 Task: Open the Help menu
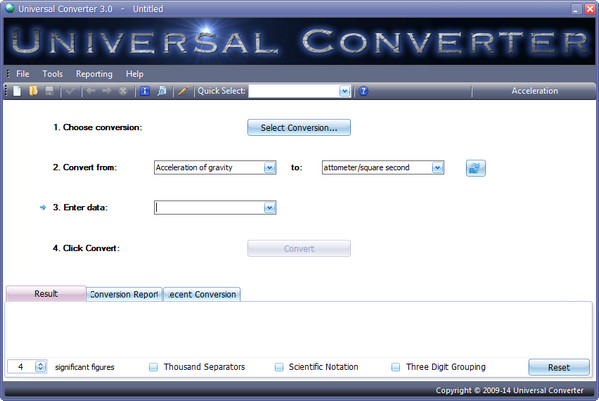pos(134,74)
